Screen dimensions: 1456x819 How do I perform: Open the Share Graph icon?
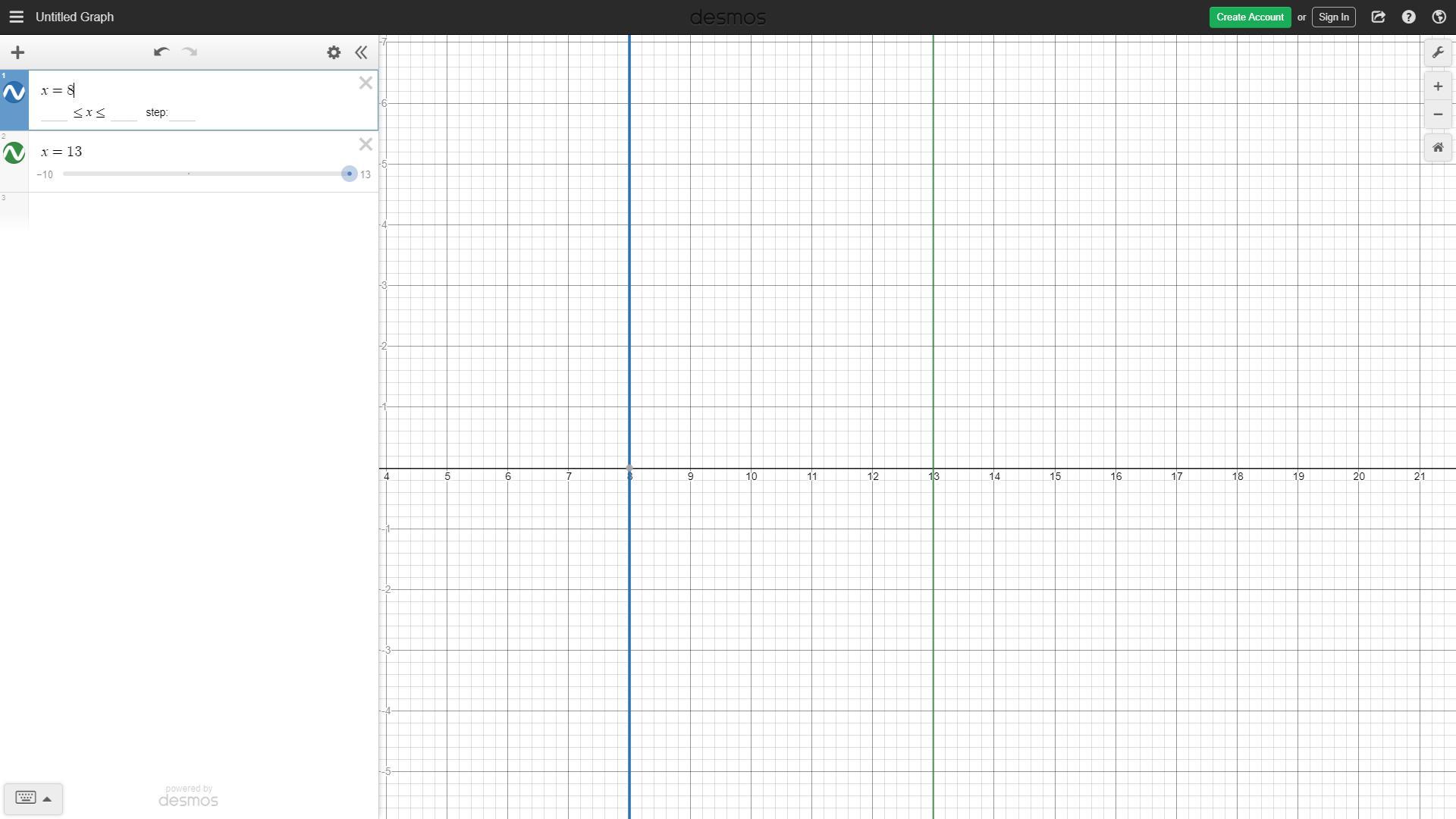coord(1379,17)
